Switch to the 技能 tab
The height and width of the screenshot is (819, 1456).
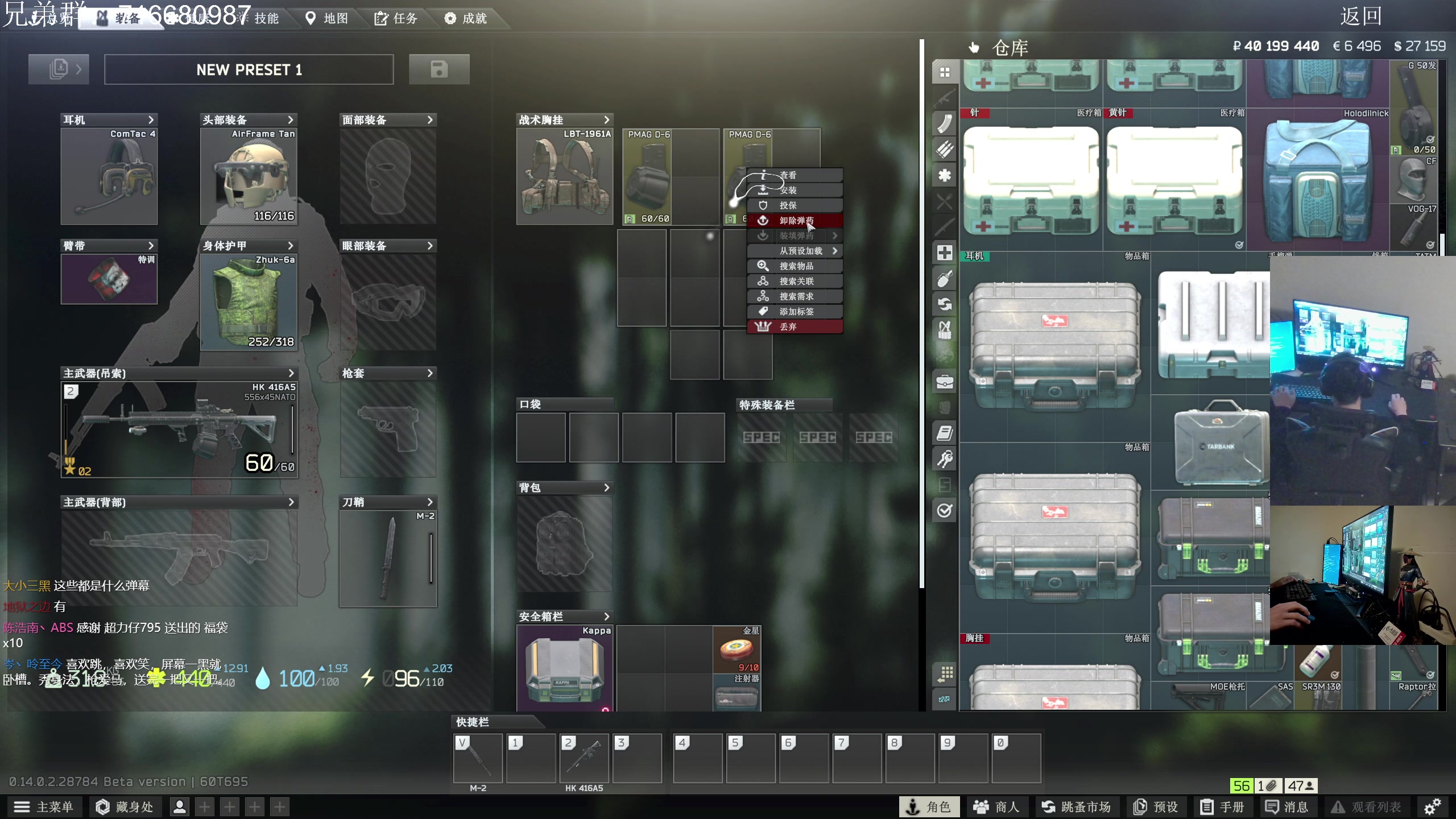coord(266,18)
